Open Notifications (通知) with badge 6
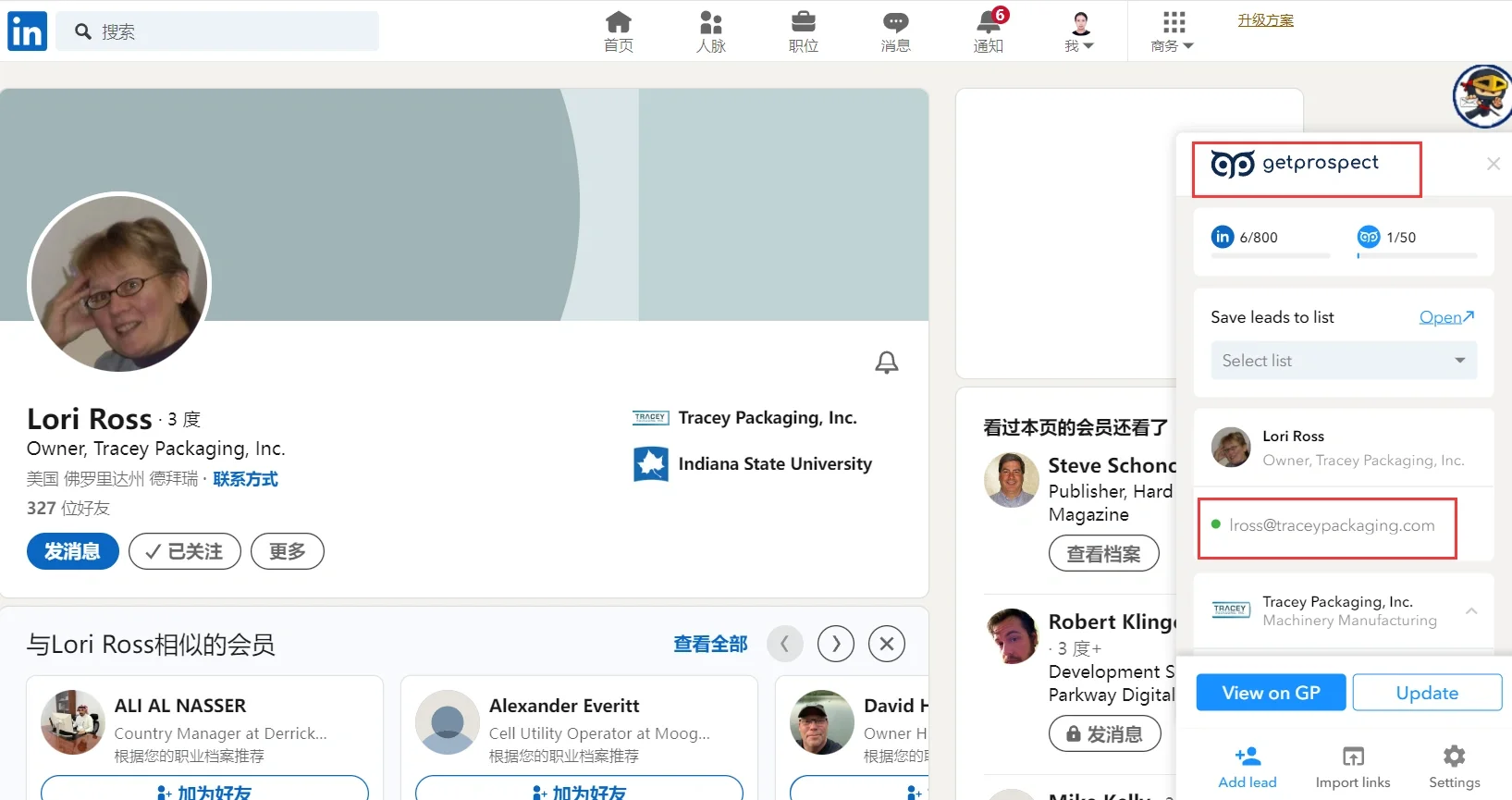Viewport: 1512px width, 800px height. [989, 31]
